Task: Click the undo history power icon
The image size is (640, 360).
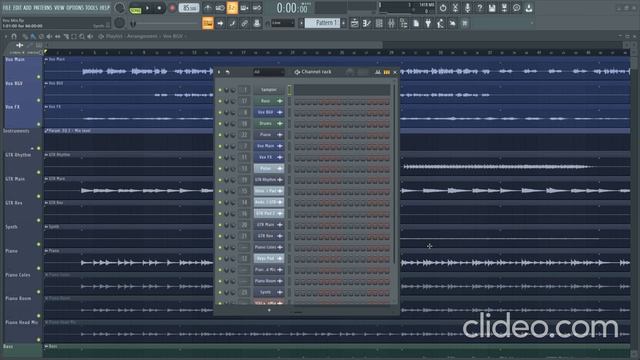Action: click(443, 8)
